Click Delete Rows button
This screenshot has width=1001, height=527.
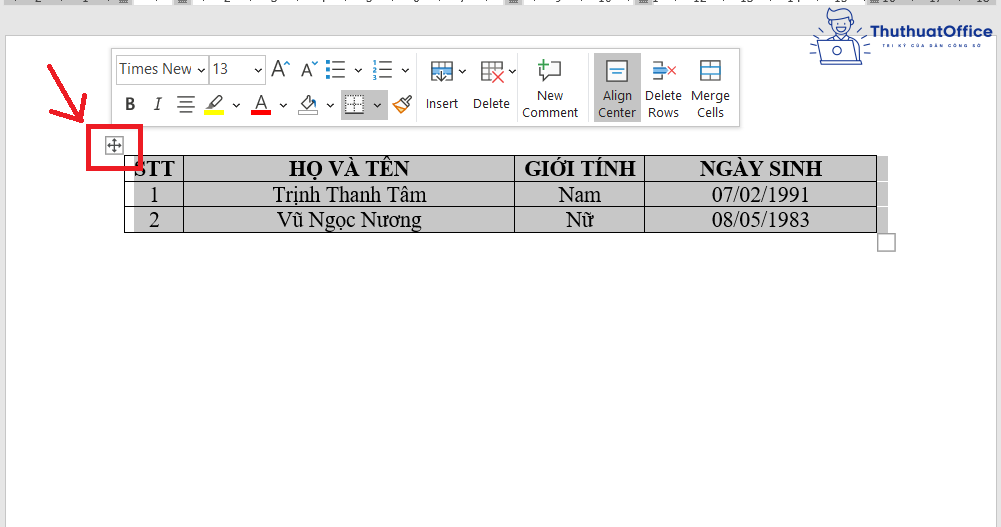pos(663,88)
